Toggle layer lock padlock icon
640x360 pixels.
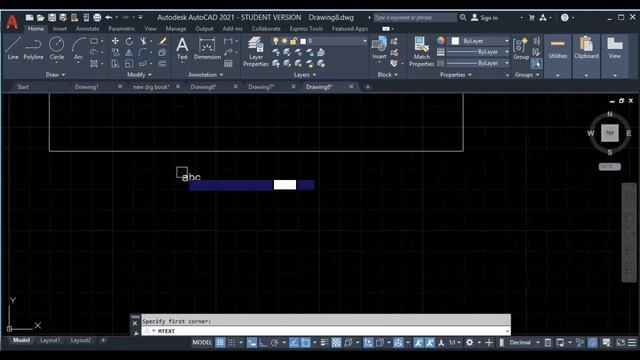[x=293, y=41]
